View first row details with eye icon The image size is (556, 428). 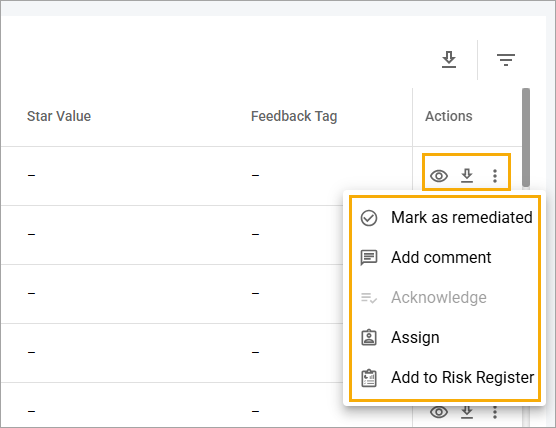439,176
